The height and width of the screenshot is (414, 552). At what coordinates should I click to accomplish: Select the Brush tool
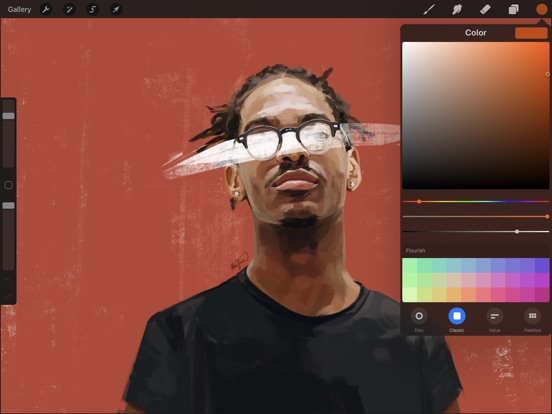click(x=428, y=10)
